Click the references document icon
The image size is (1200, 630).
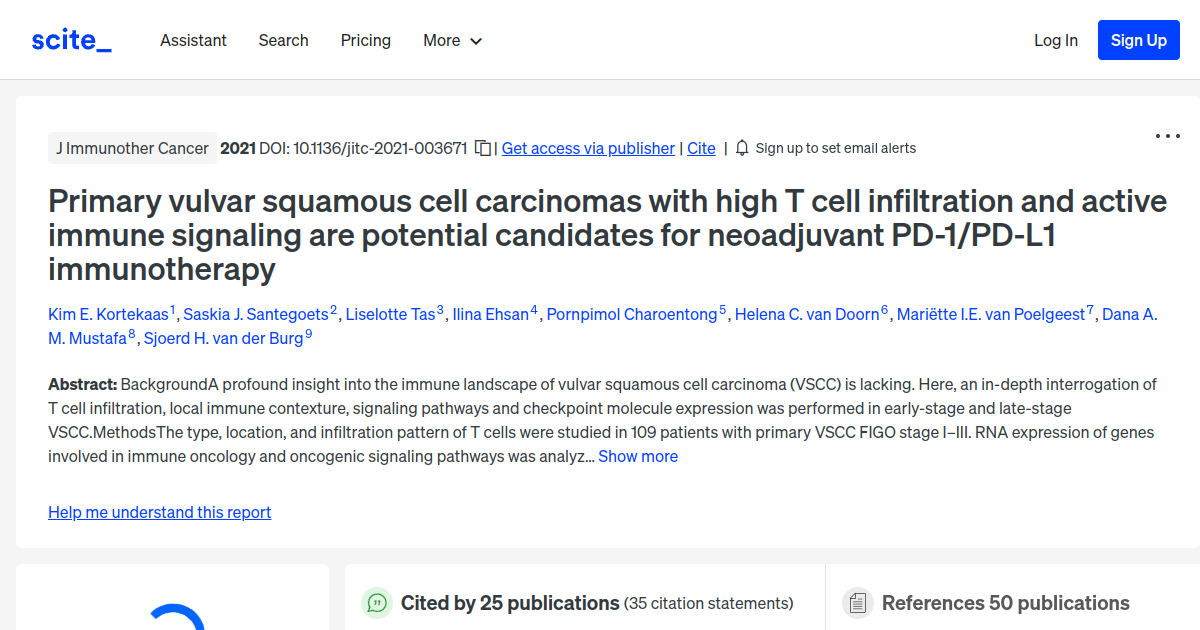(857, 602)
